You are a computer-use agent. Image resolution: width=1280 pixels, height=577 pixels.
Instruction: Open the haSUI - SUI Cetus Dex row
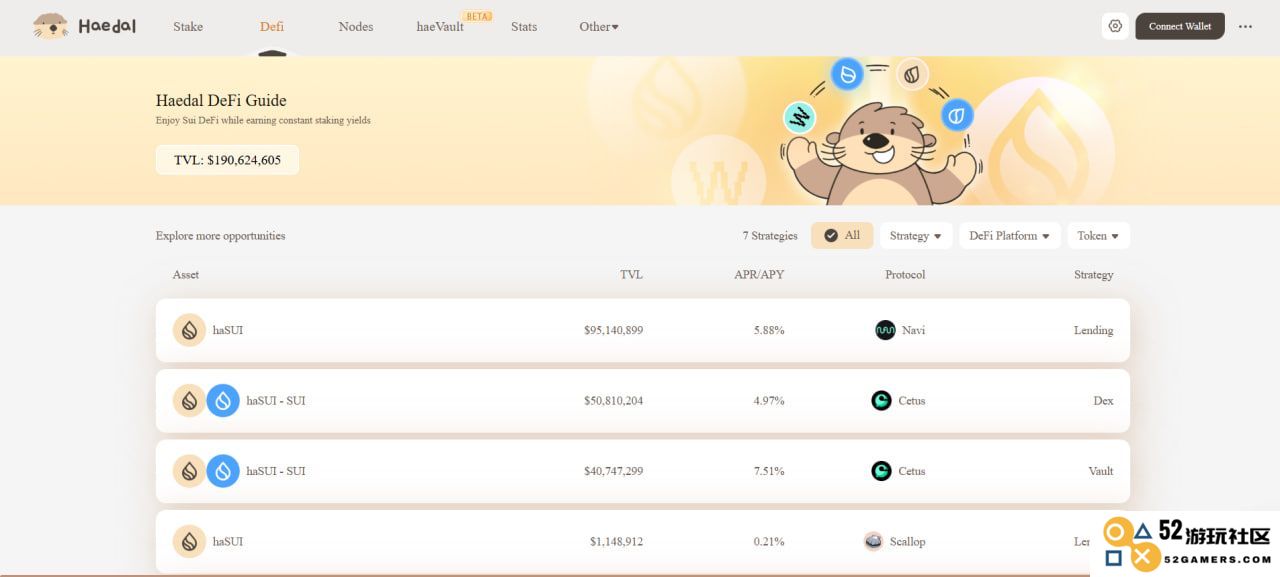pyautogui.click(x=643, y=401)
